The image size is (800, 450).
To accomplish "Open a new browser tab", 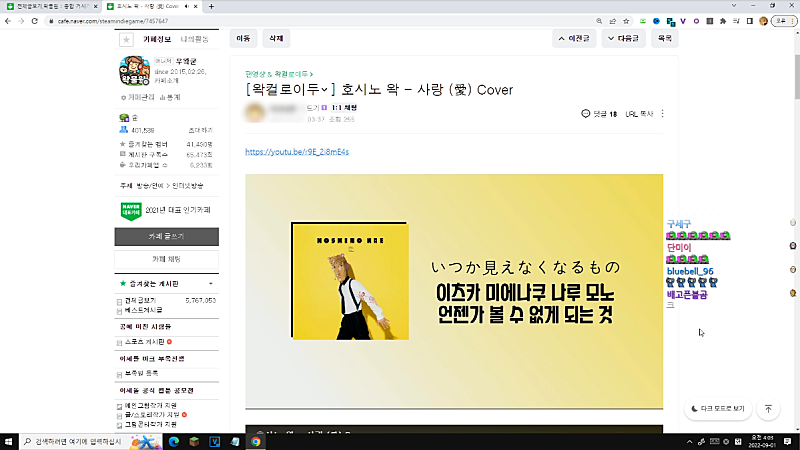I will tap(211, 7).
